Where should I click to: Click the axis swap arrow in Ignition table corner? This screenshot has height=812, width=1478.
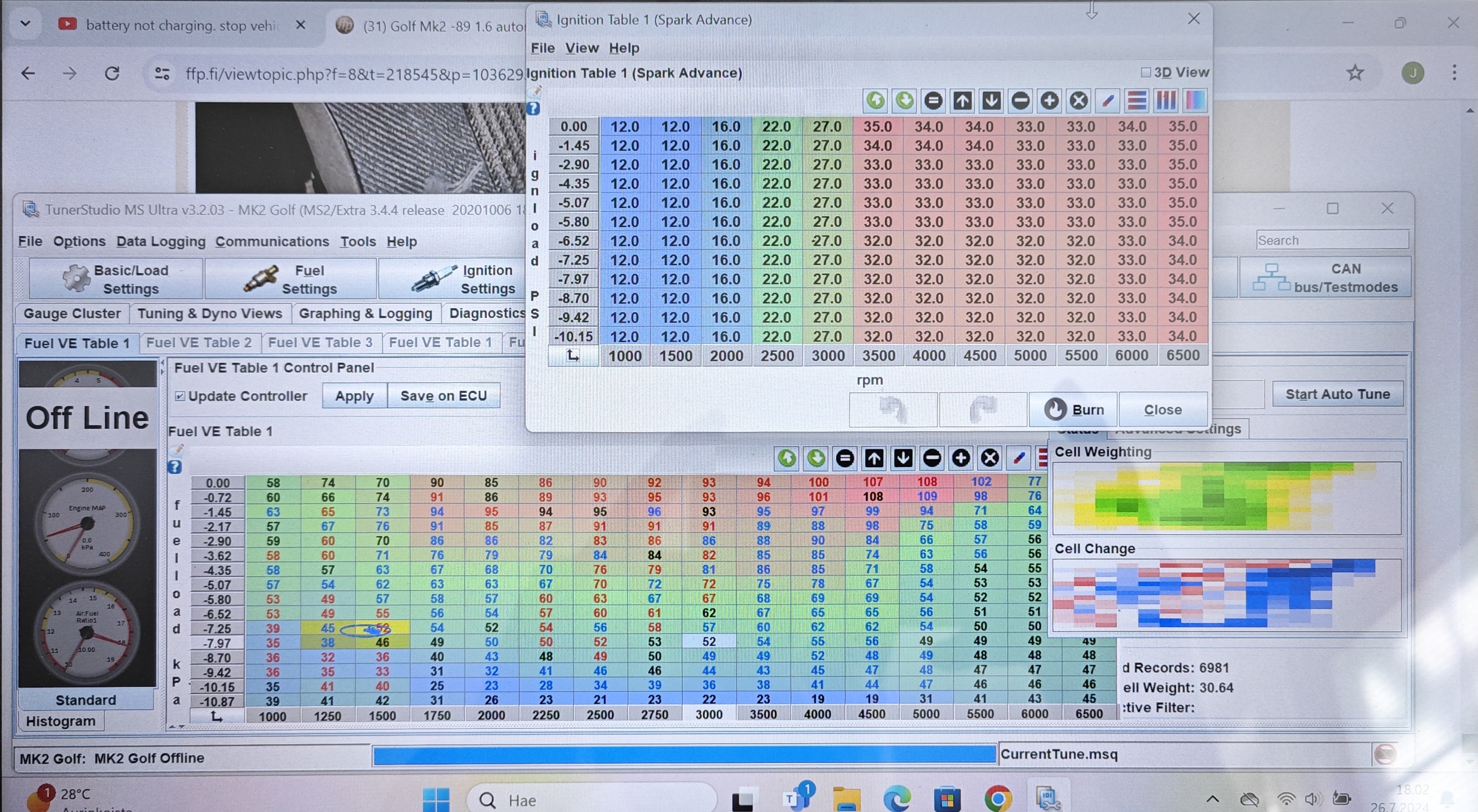(573, 356)
